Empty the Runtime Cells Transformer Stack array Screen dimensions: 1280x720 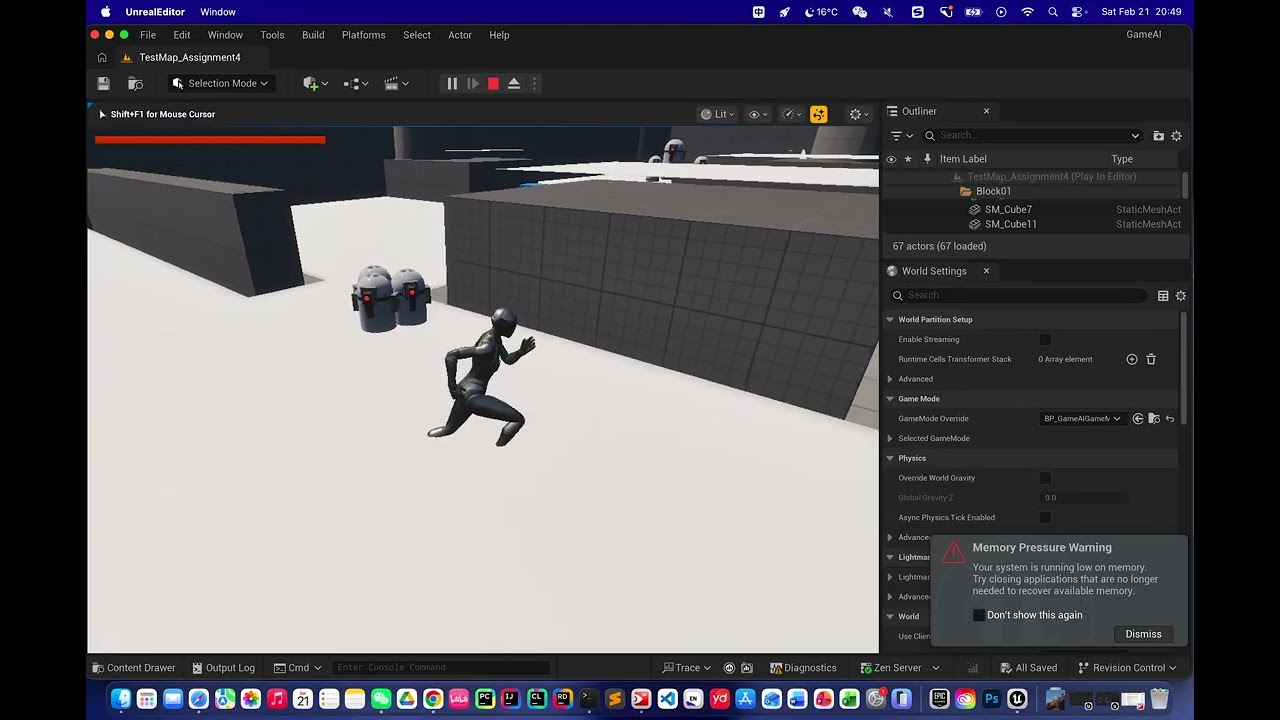pyautogui.click(x=1151, y=359)
